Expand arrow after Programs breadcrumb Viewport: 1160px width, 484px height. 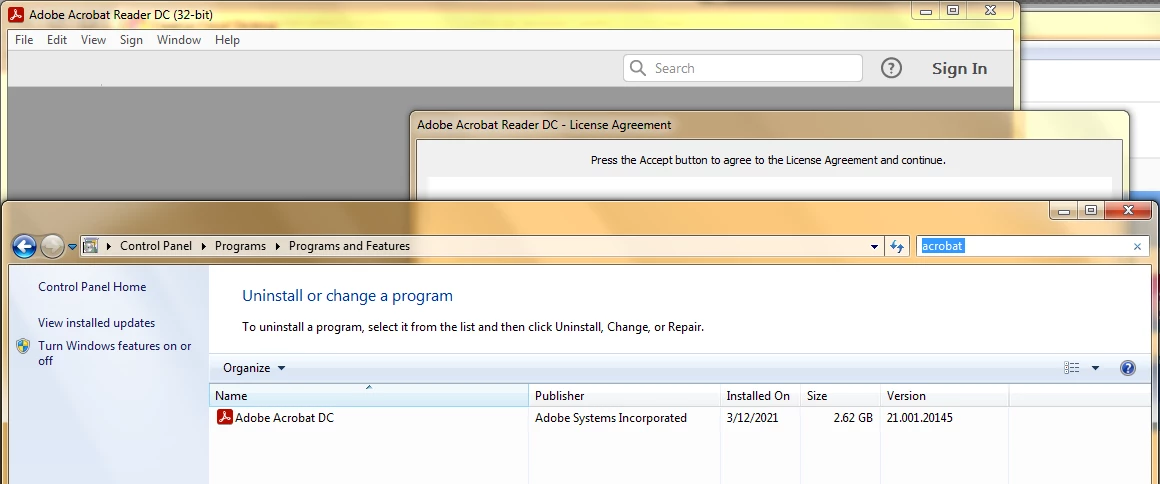click(278, 246)
